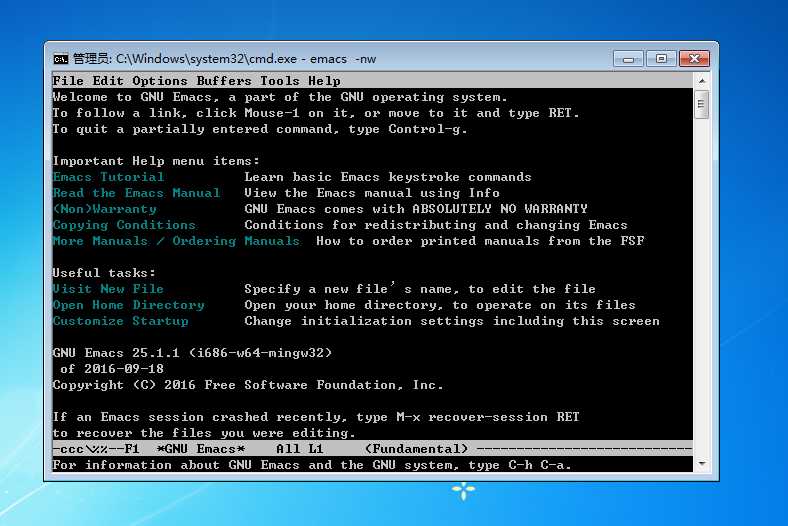Click 'to recover the files you were editing' line
The width and height of the screenshot is (788, 526).
[204, 433]
